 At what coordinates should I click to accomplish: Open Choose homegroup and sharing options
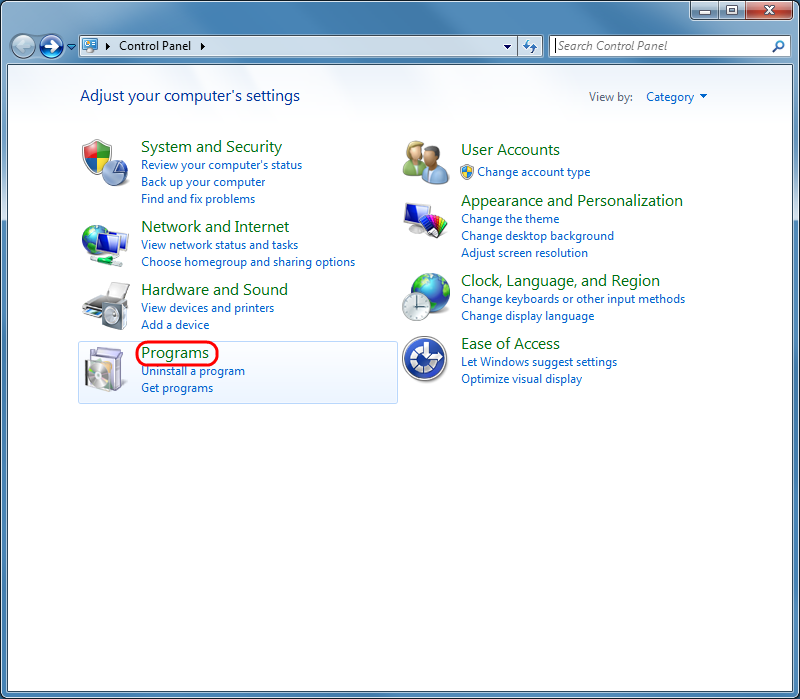[248, 262]
